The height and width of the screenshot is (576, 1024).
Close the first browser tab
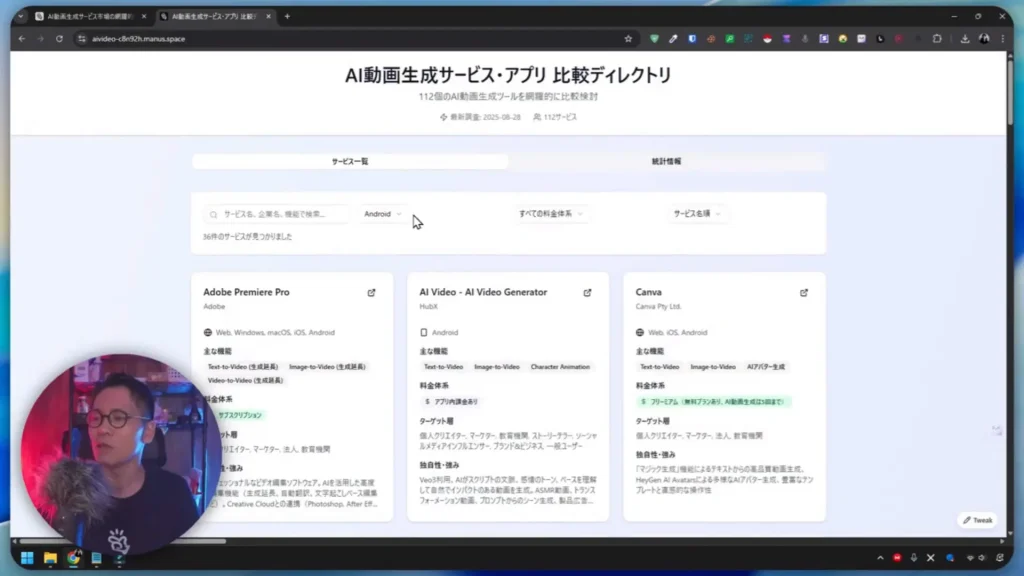tap(144, 16)
